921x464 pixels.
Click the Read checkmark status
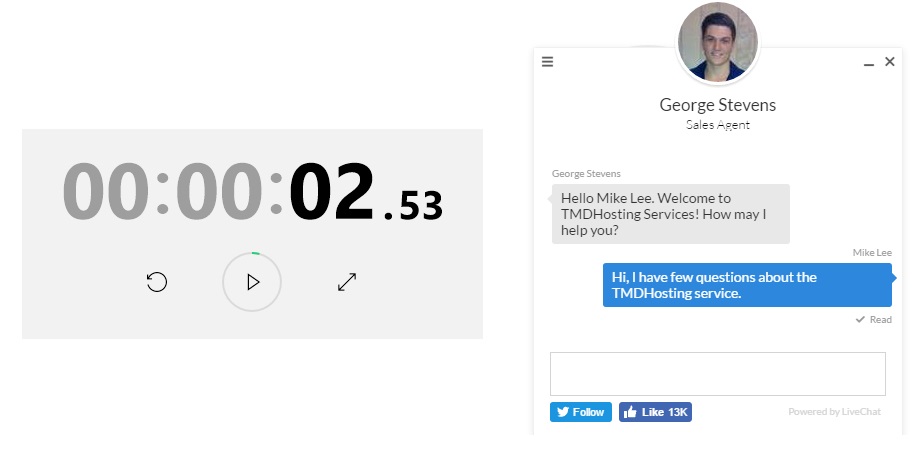873,320
